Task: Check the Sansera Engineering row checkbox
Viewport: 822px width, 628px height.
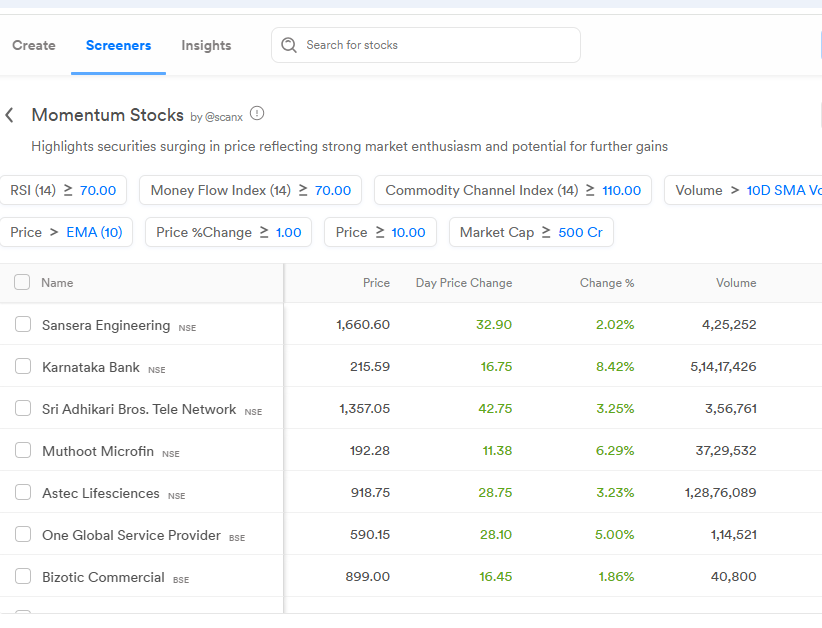Action: [21, 324]
